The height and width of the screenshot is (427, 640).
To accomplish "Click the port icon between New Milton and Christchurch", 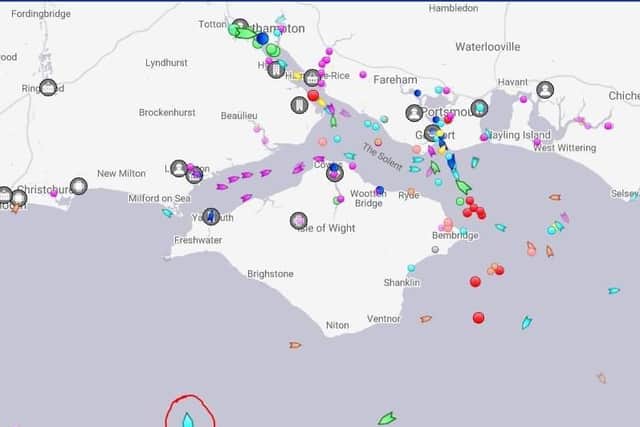I will click(x=78, y=186).
